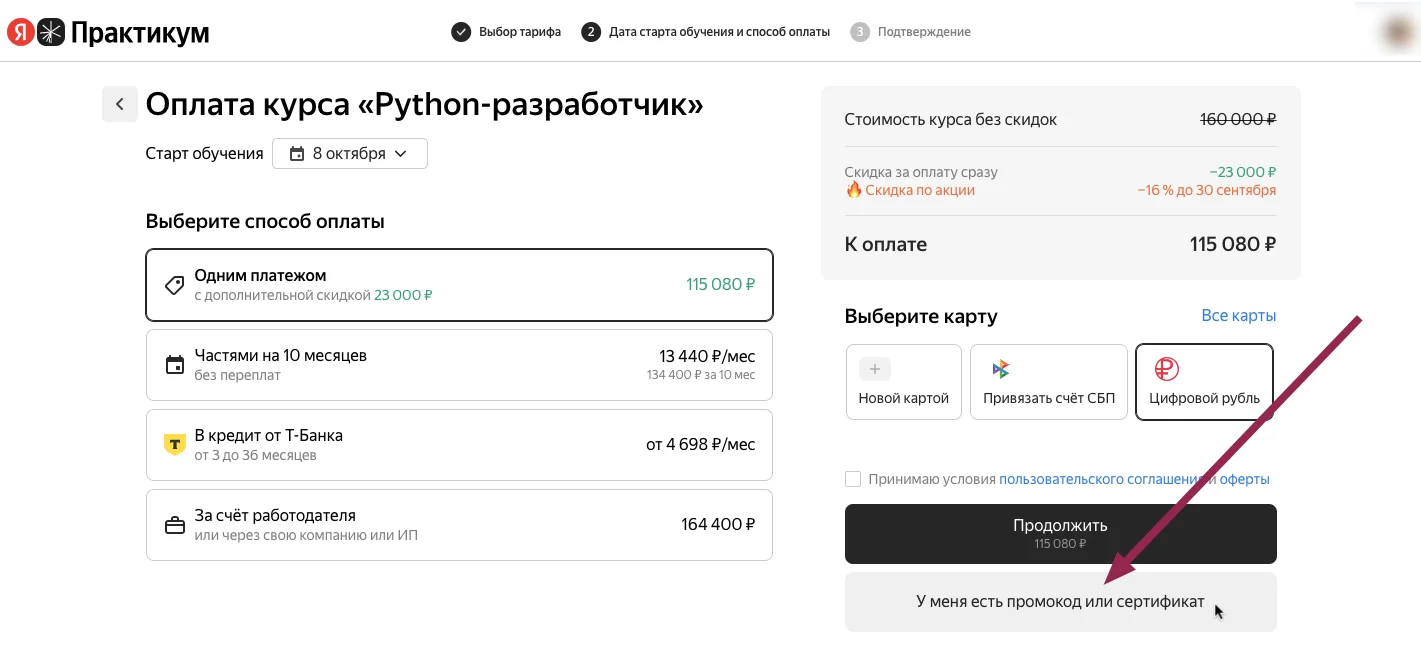Screen dimensions: 1421x645
Task: Choose За счёт работодателя option
Action: [x=459, y=525]
